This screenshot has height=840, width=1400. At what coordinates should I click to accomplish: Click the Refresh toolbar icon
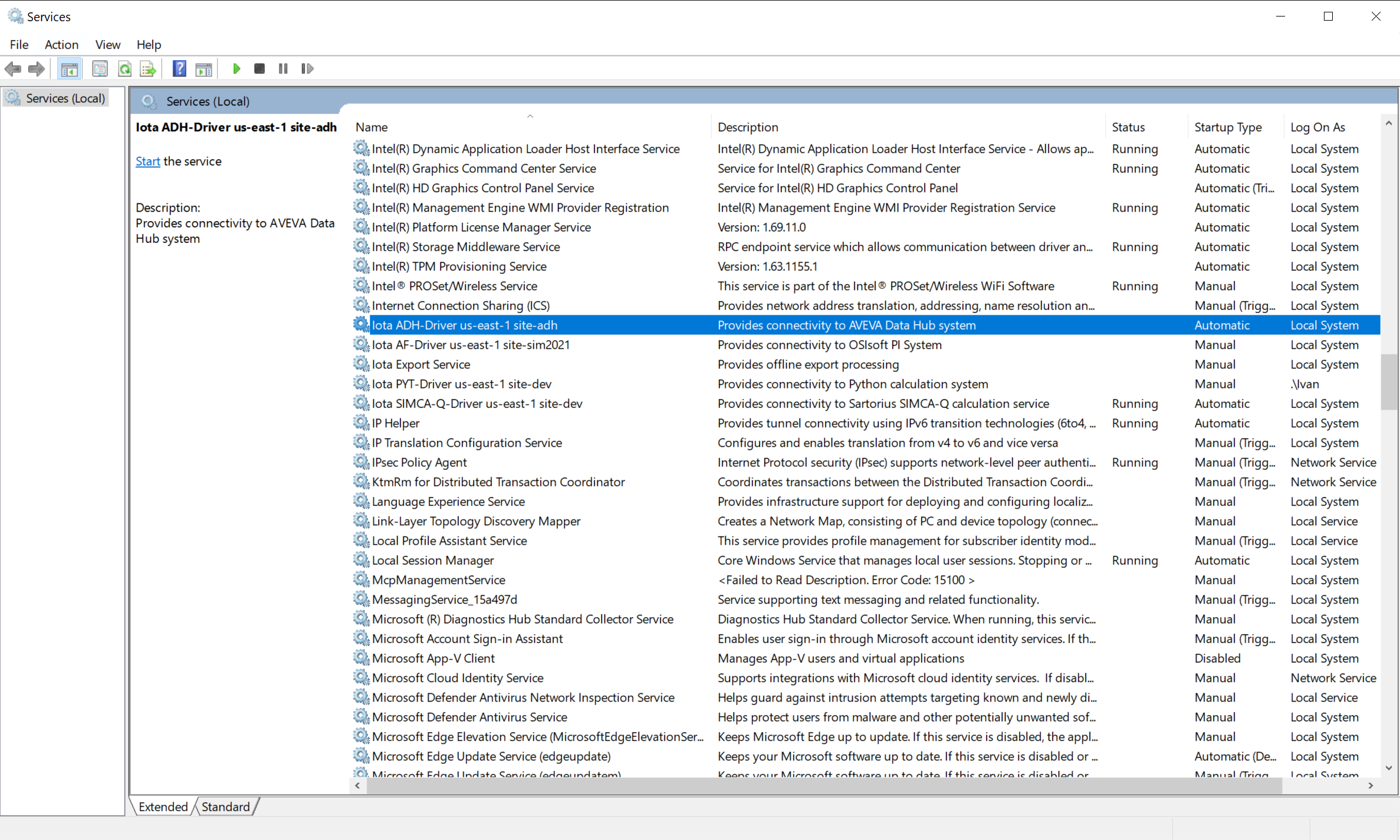pyautogui.click(x=124, y=69)
